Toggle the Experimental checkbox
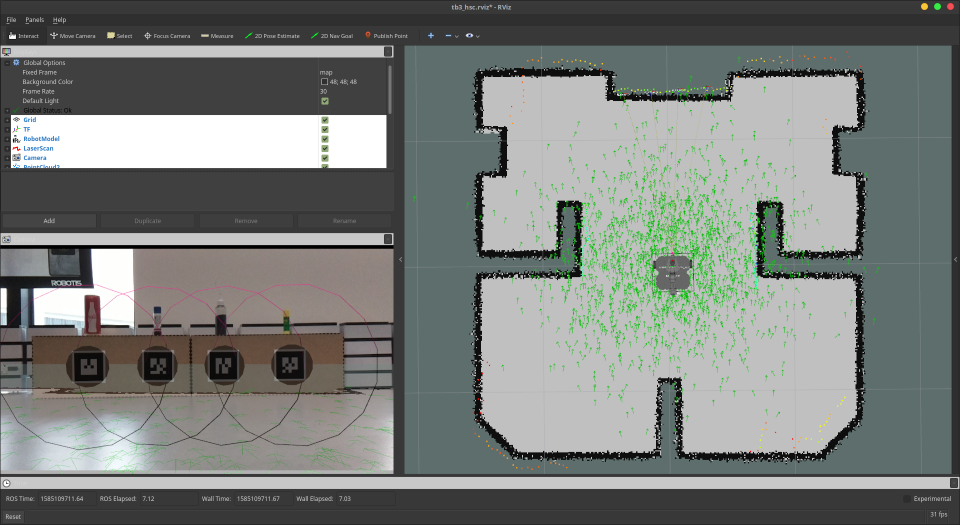Screen dimensions: 960x525 pos(907,499)
